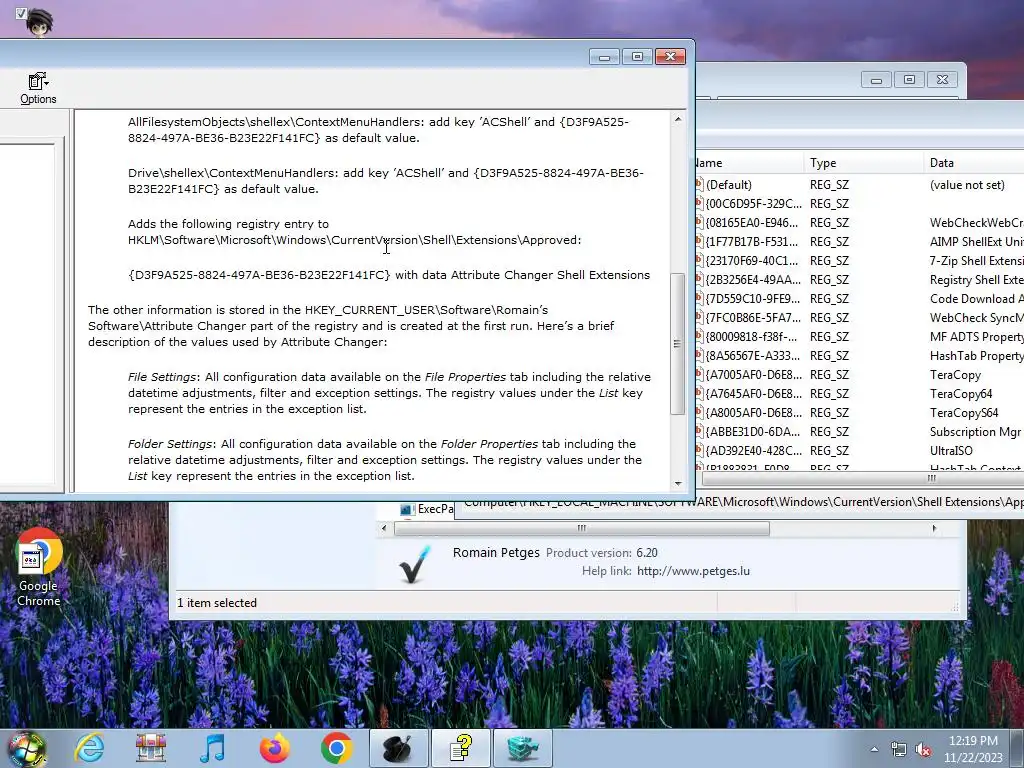The height and width of the screenshot is (768, 1024).
Task: Click the help window's scroll-up arrow
Action: (x=678, y=120)
